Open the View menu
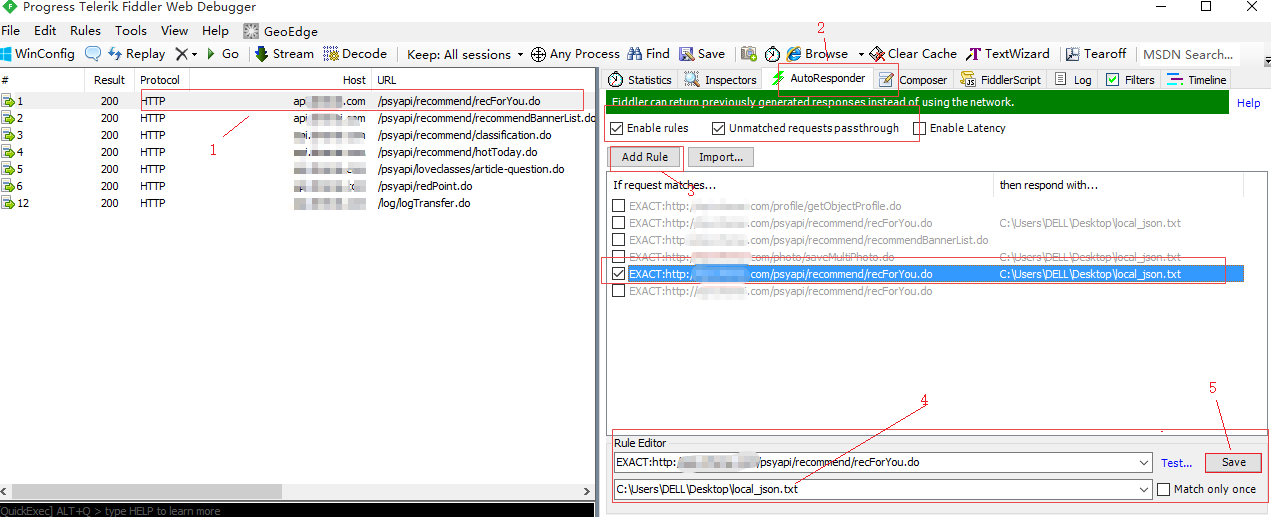The image size is (1271, 517). coord(174,31)
